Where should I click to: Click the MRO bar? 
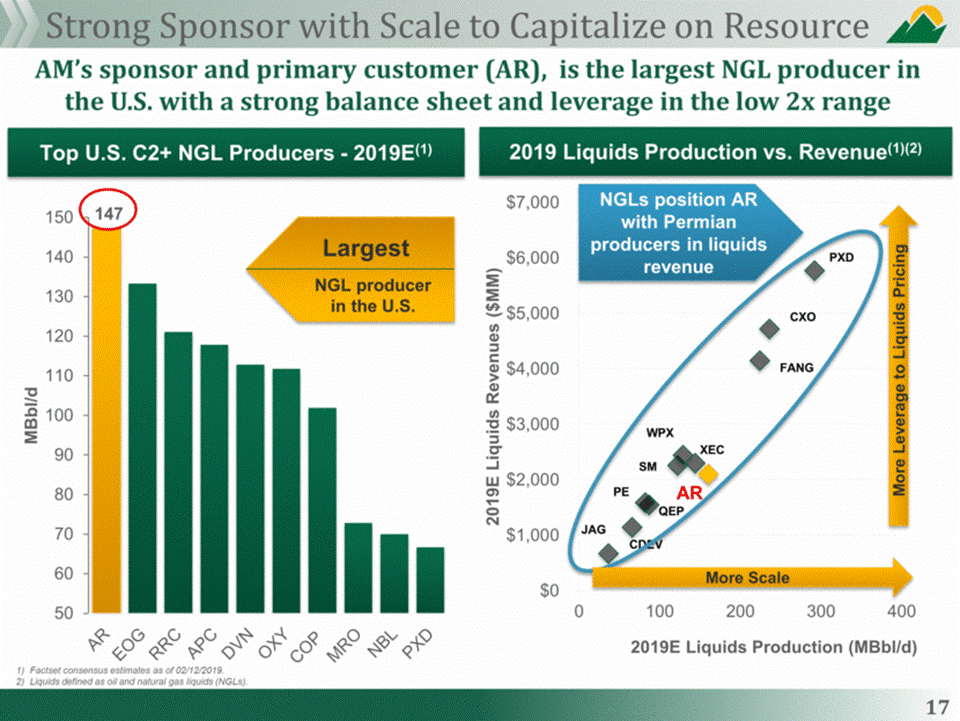(358, 568)
